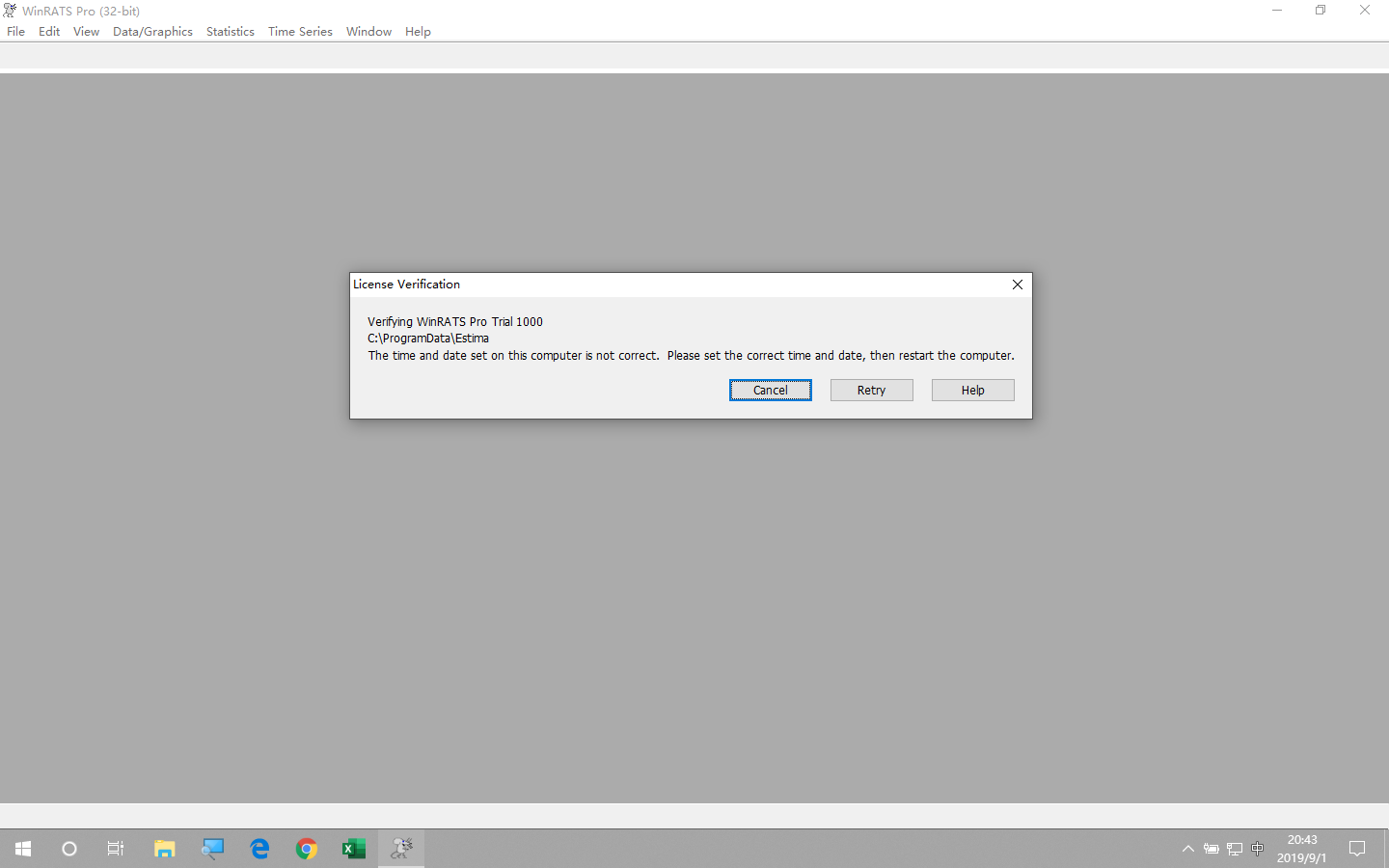Open the File menu
1389x868 pixels.
(x=16, y=32)
